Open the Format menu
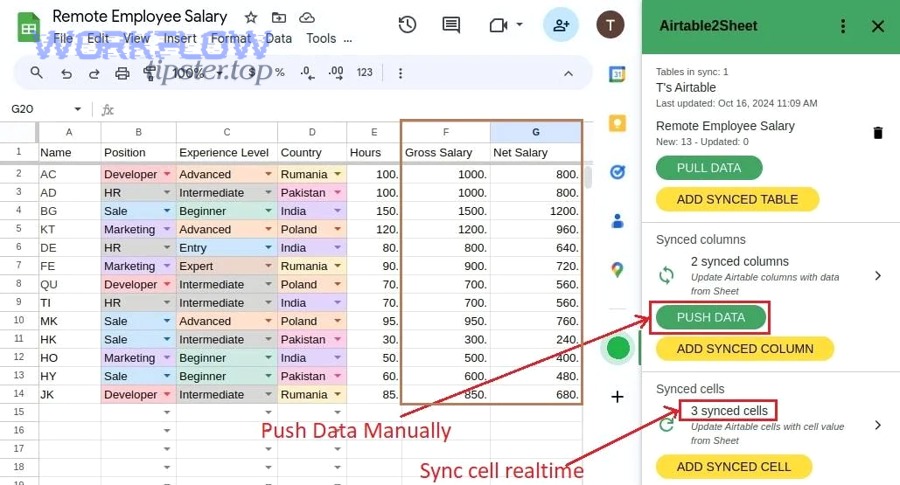Screen dimensions: 900x485 tap(231, 38)
